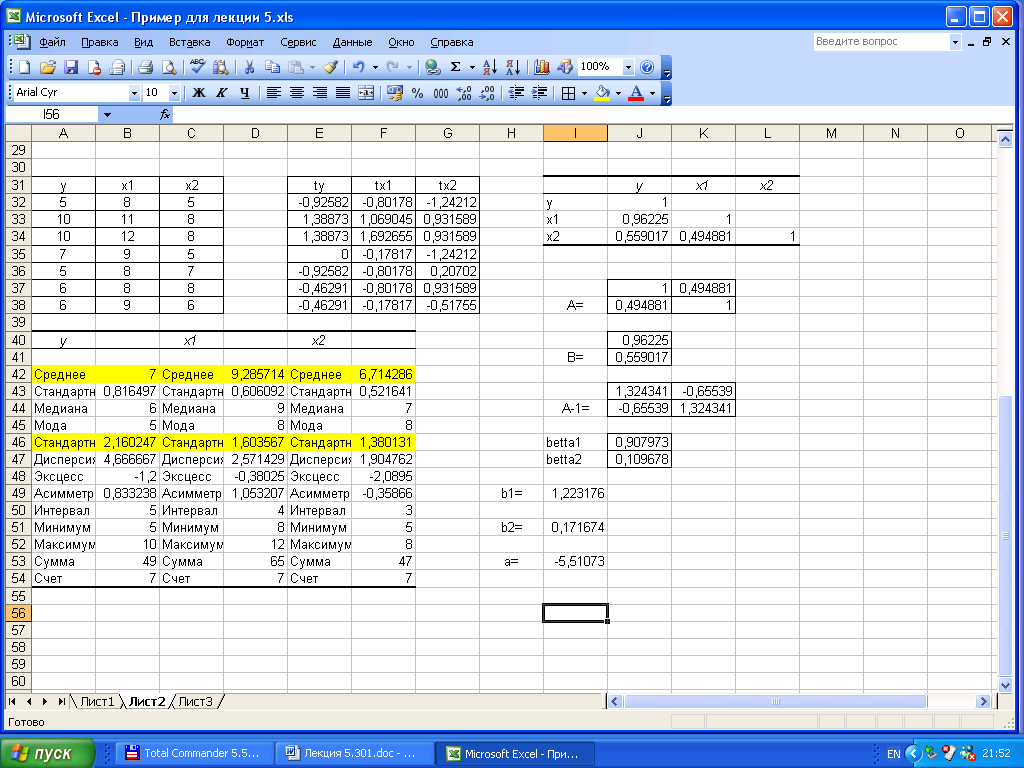Open the Формат menu
This screenshot has height=768, width=1024.
pos(245,42)
